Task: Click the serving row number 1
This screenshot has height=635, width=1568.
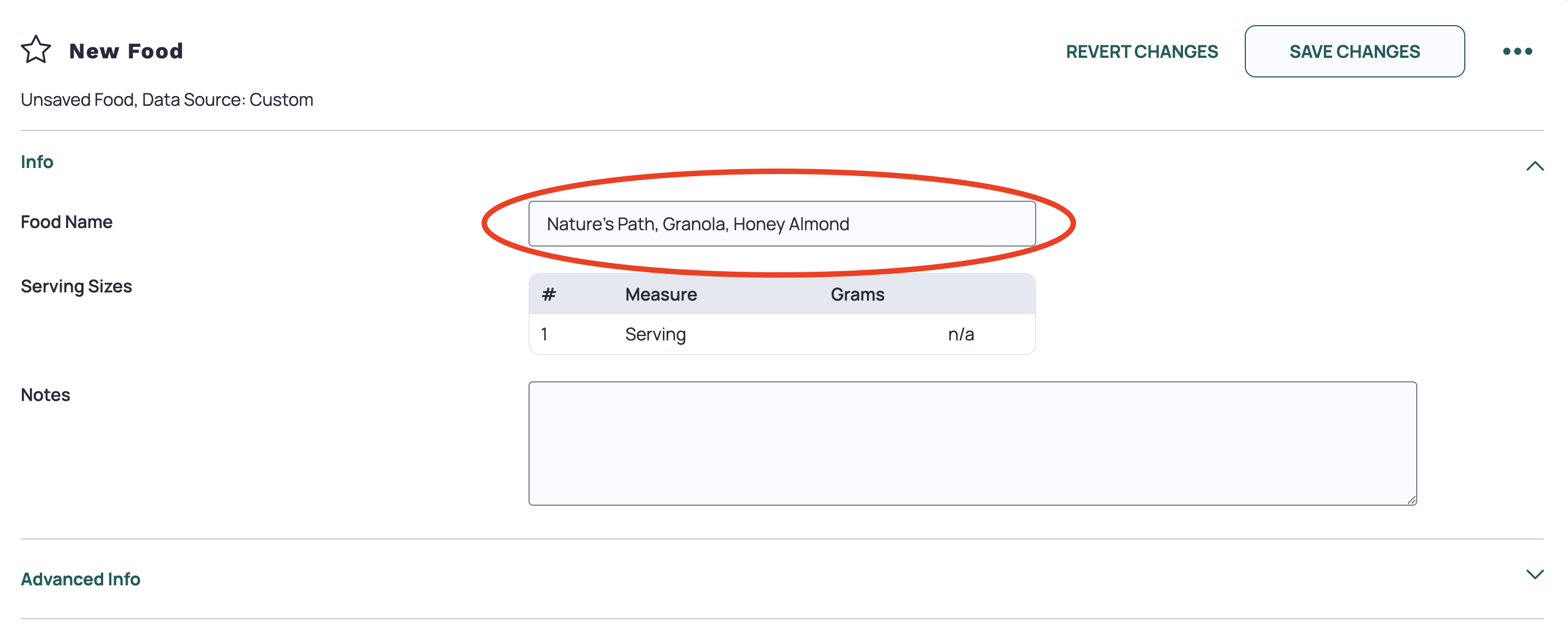Action: [544, 334]
